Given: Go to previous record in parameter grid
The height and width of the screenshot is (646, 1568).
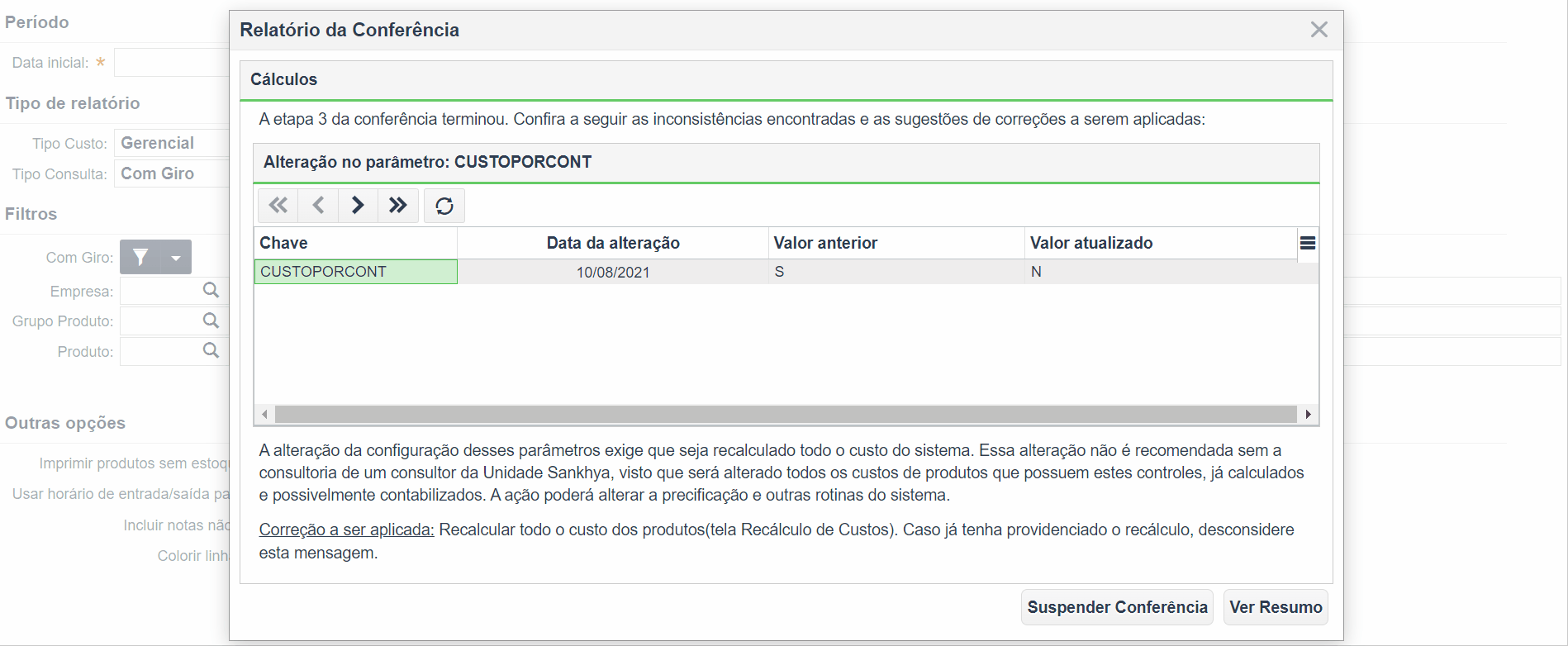Looking at the screenshot, I should tap(318, 206).
